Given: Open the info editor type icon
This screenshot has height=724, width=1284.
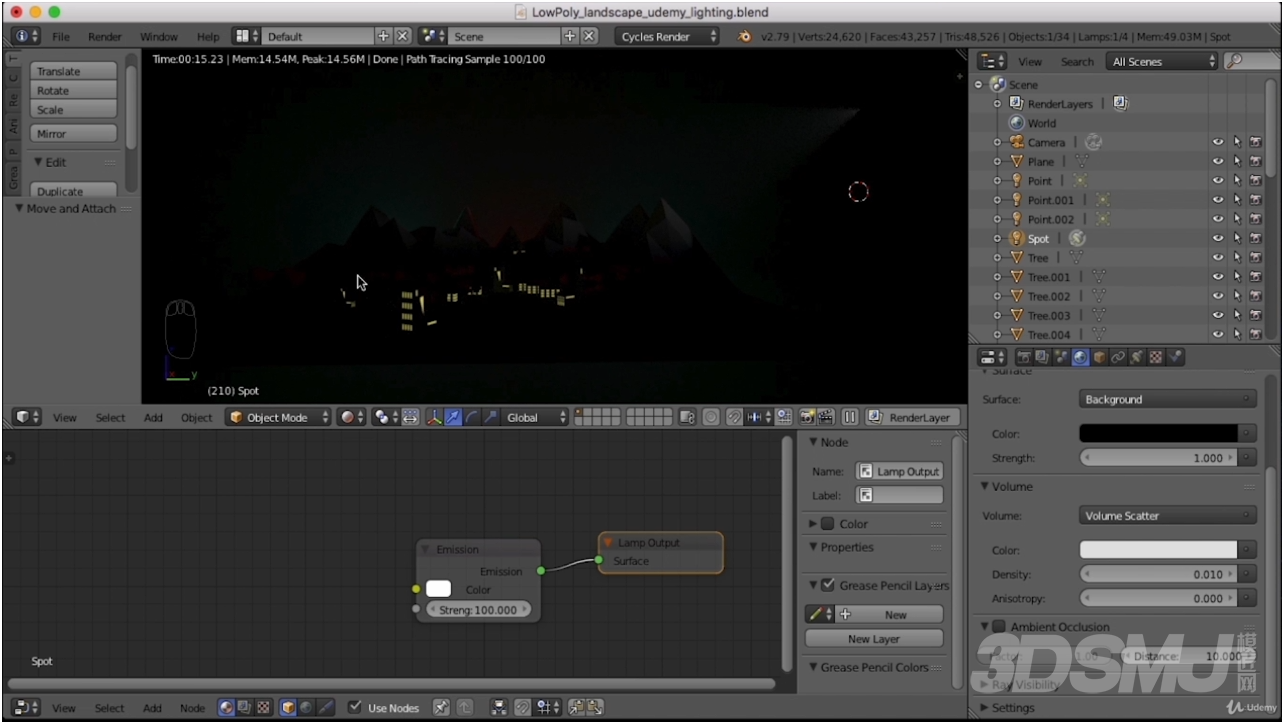Looking at the screenshot, I should (26, 36).
